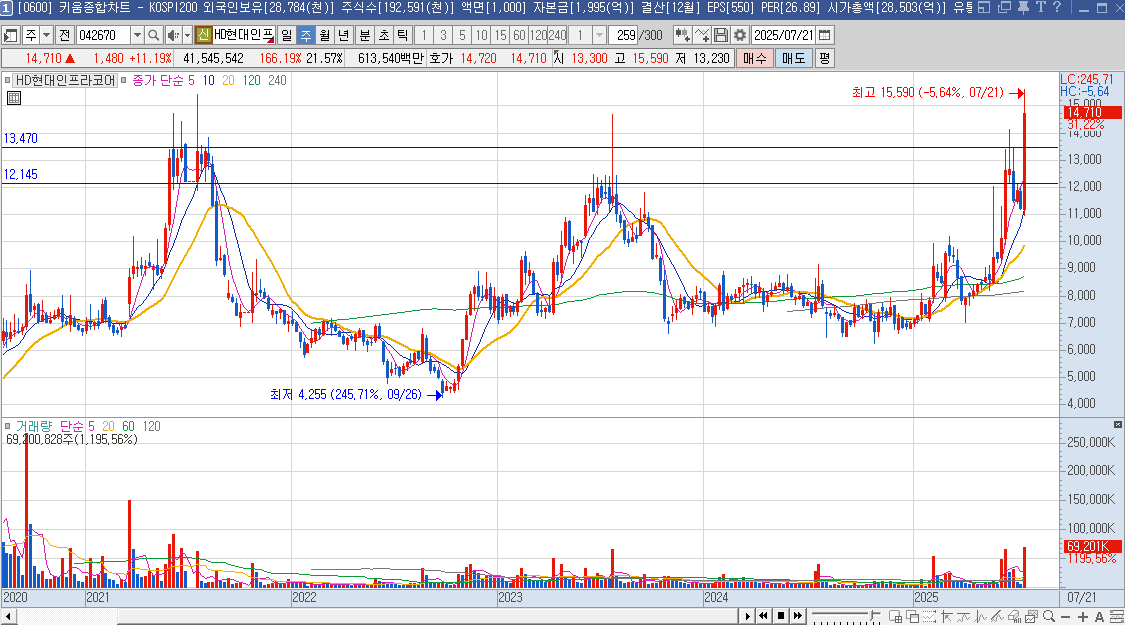The height and width of the screenshot is (625, 1125).
Task: Click the window grid layout icon in bottom toolbar
Action: tap(895, 616)
